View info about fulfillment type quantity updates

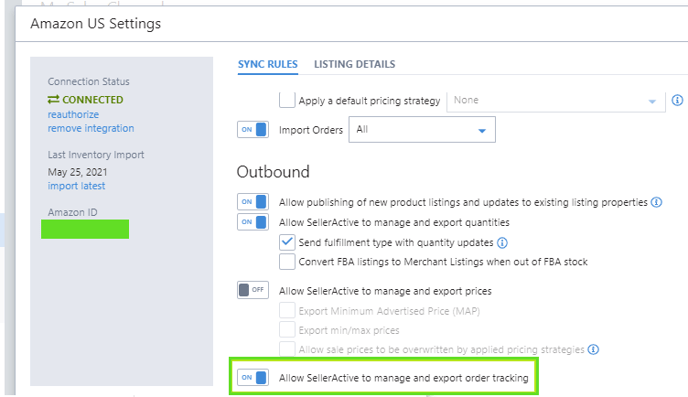(x=502, y=243)
